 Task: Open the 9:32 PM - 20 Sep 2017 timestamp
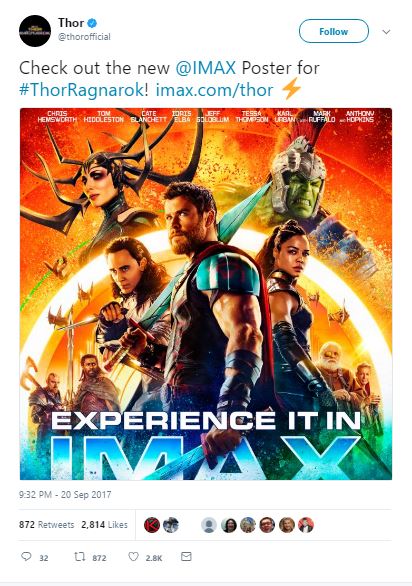point(65,494)
